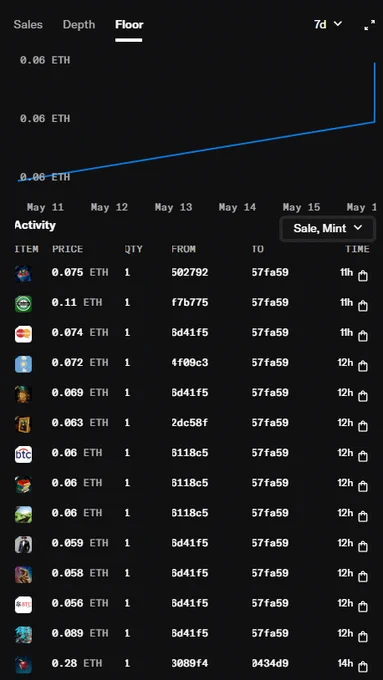
Task: Open sender address 3089f4
Action: pyautogui.click(x=190, y=663)
